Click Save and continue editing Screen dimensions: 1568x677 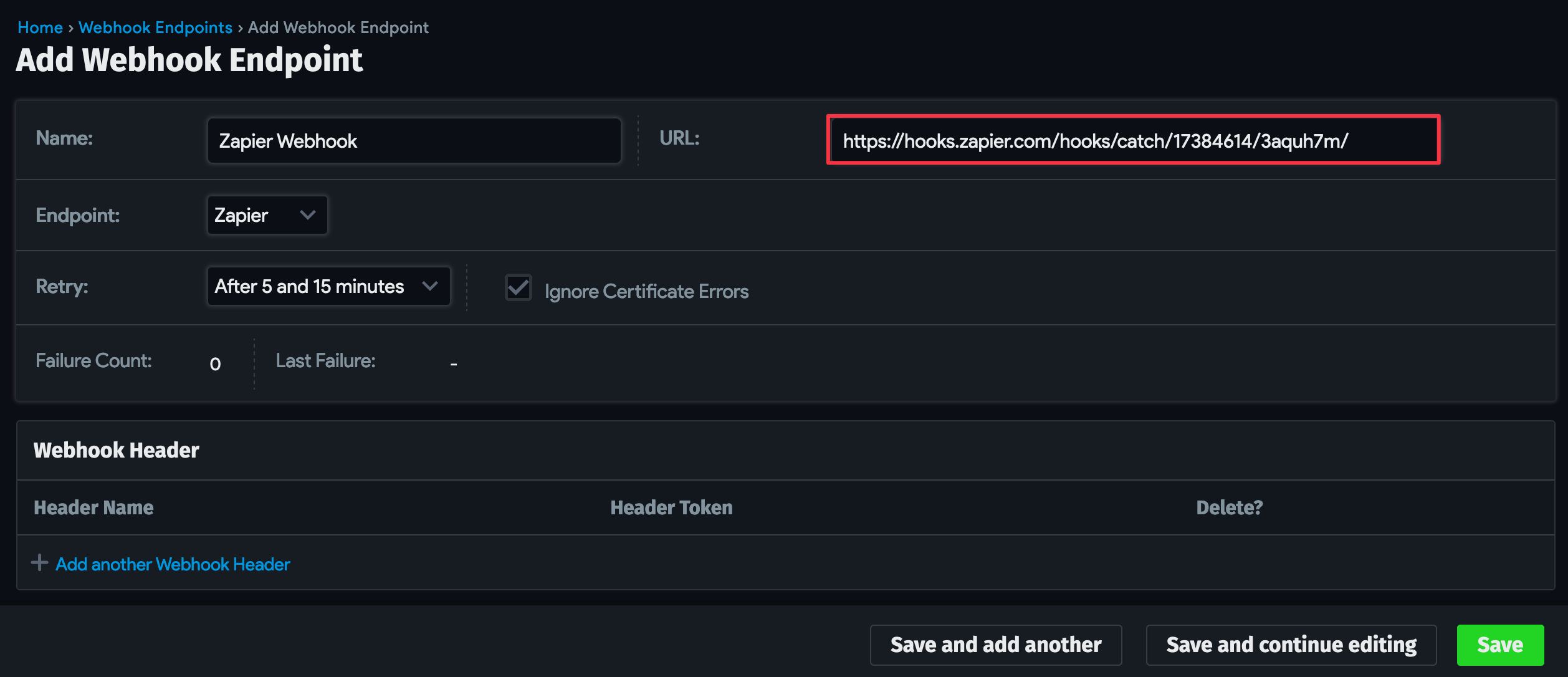click(1291, 645)
